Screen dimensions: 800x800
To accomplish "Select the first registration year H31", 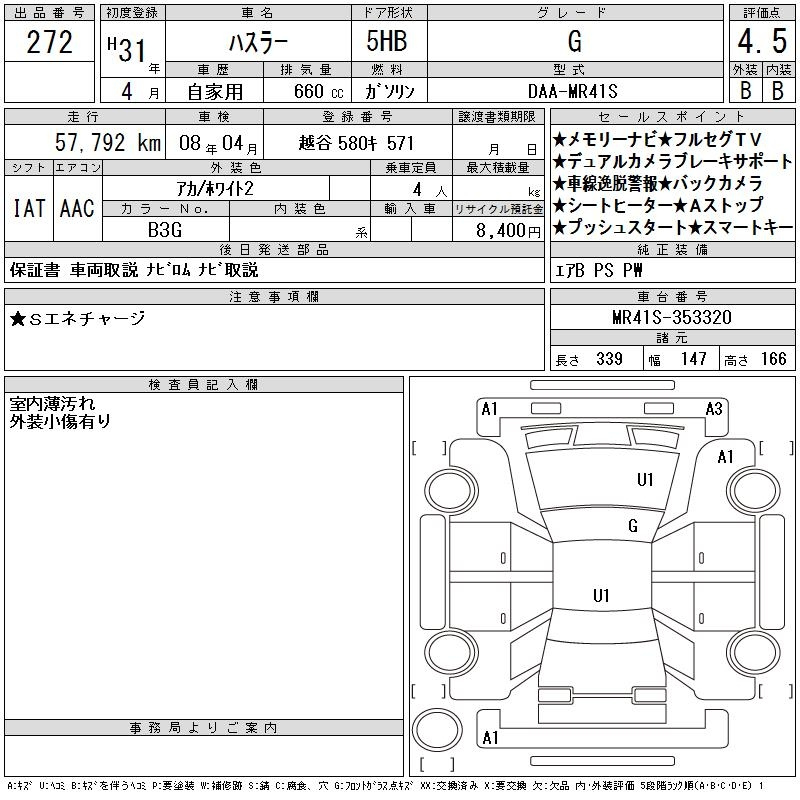I will coord(127,50).
